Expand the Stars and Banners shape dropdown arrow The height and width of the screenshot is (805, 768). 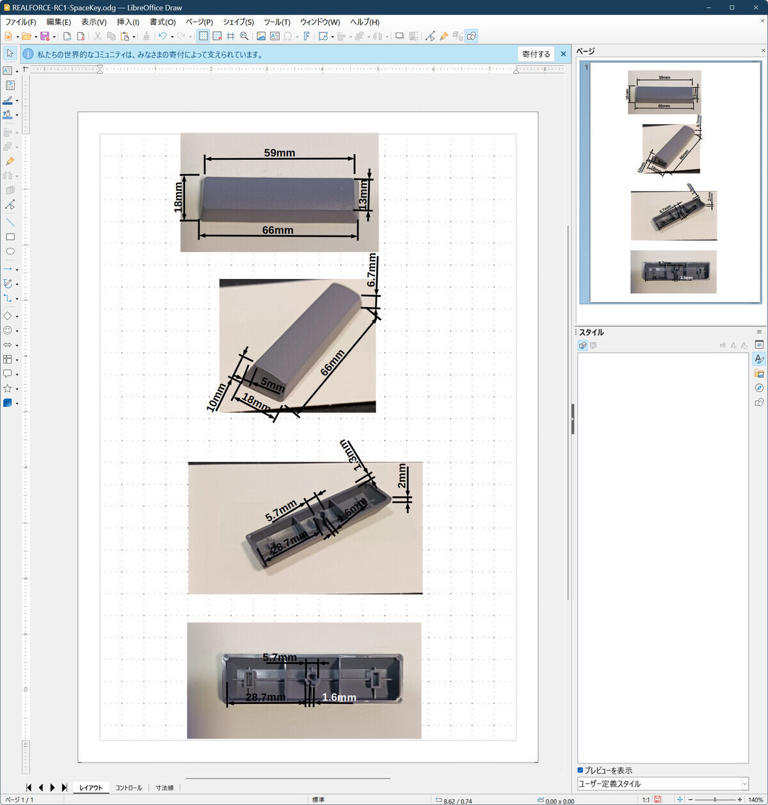tap(17, 389)
